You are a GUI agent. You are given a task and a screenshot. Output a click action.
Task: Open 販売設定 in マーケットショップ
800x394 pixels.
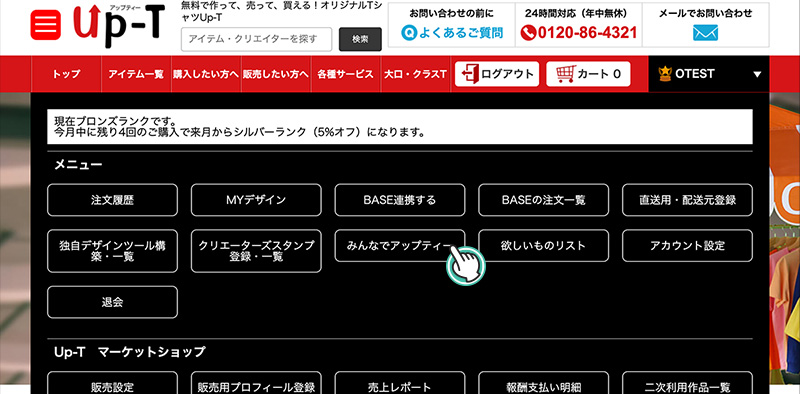(112, 383)
